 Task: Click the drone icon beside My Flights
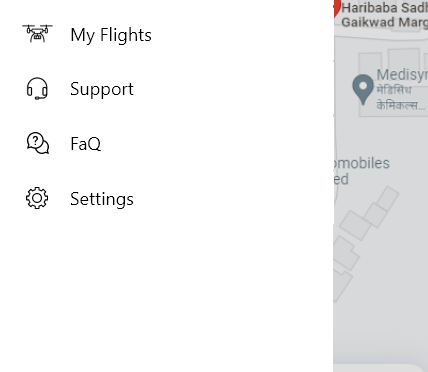tap(37, 34)
